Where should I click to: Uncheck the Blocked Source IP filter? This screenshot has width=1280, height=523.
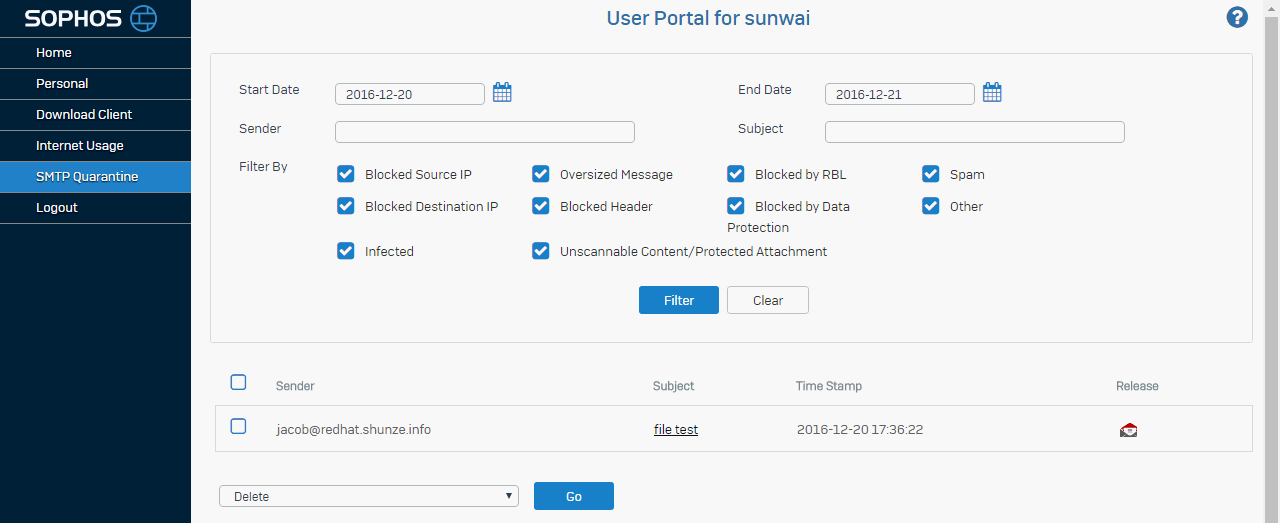346,174
